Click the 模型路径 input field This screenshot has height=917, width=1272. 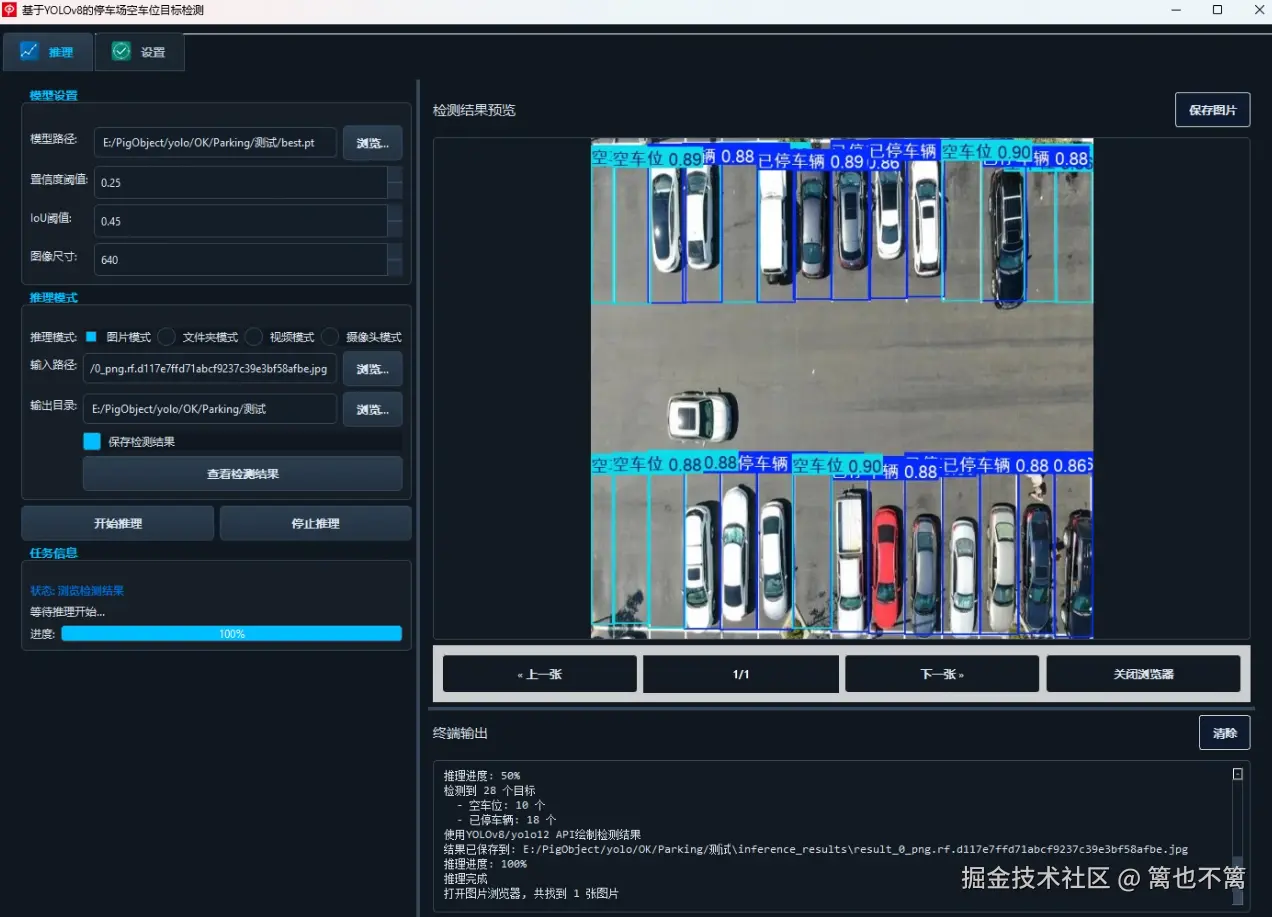coord(215,143)
